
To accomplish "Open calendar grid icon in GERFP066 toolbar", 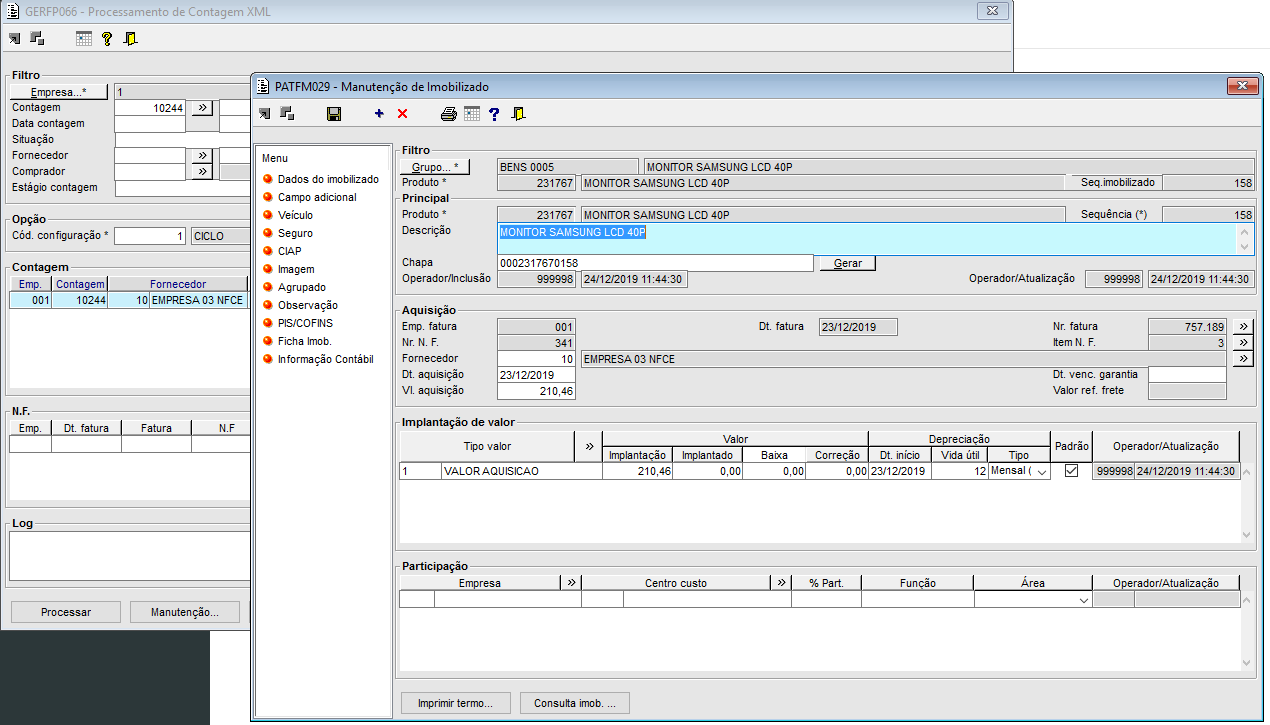I will coord(84,39).
